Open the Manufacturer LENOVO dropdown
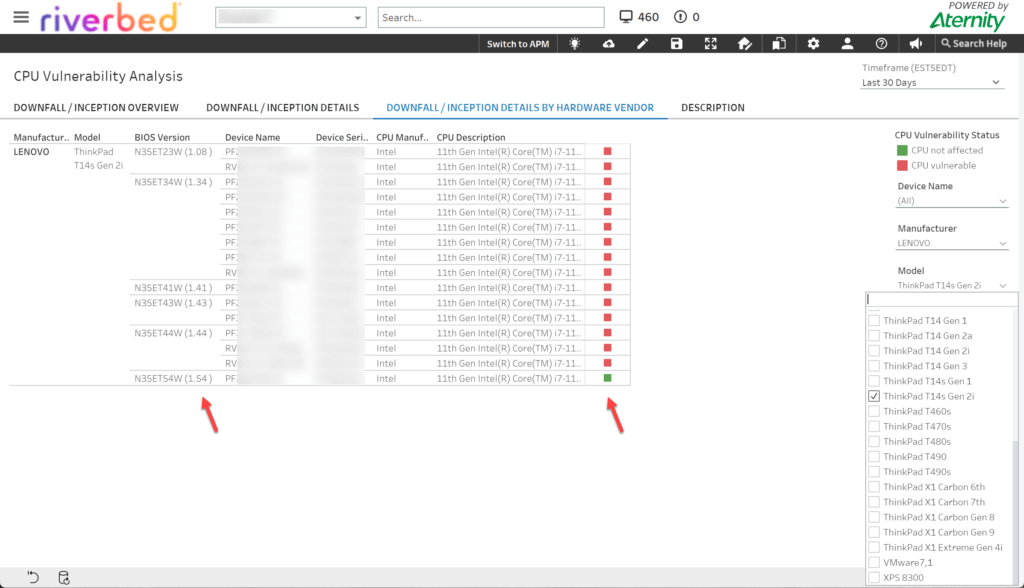This screenshot has height=588, width=1024. coord(952,243)
